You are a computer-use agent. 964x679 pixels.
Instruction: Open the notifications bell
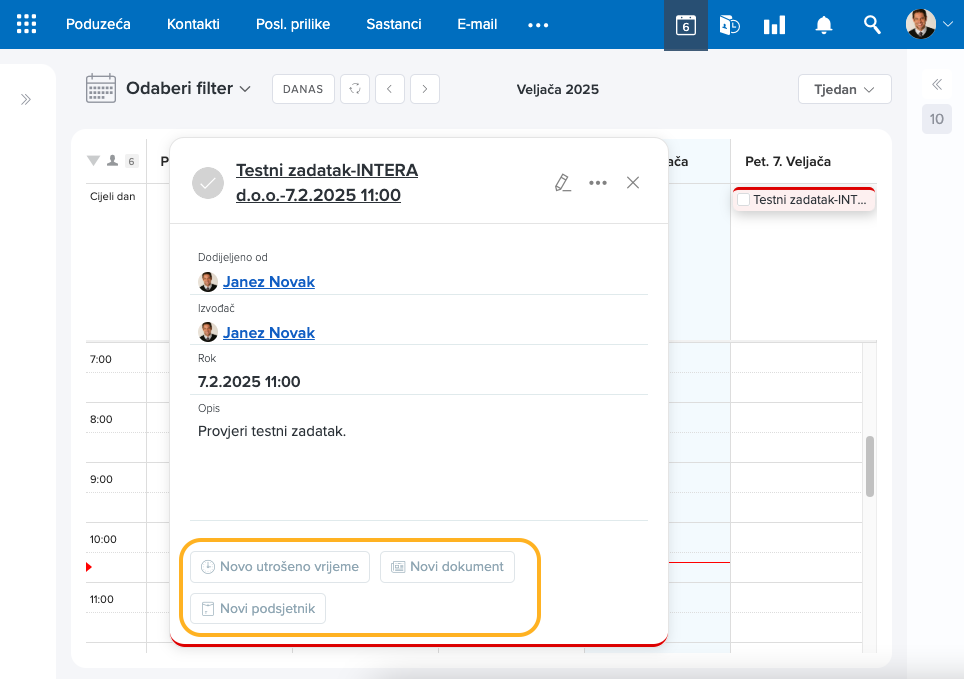click(824, 25)
